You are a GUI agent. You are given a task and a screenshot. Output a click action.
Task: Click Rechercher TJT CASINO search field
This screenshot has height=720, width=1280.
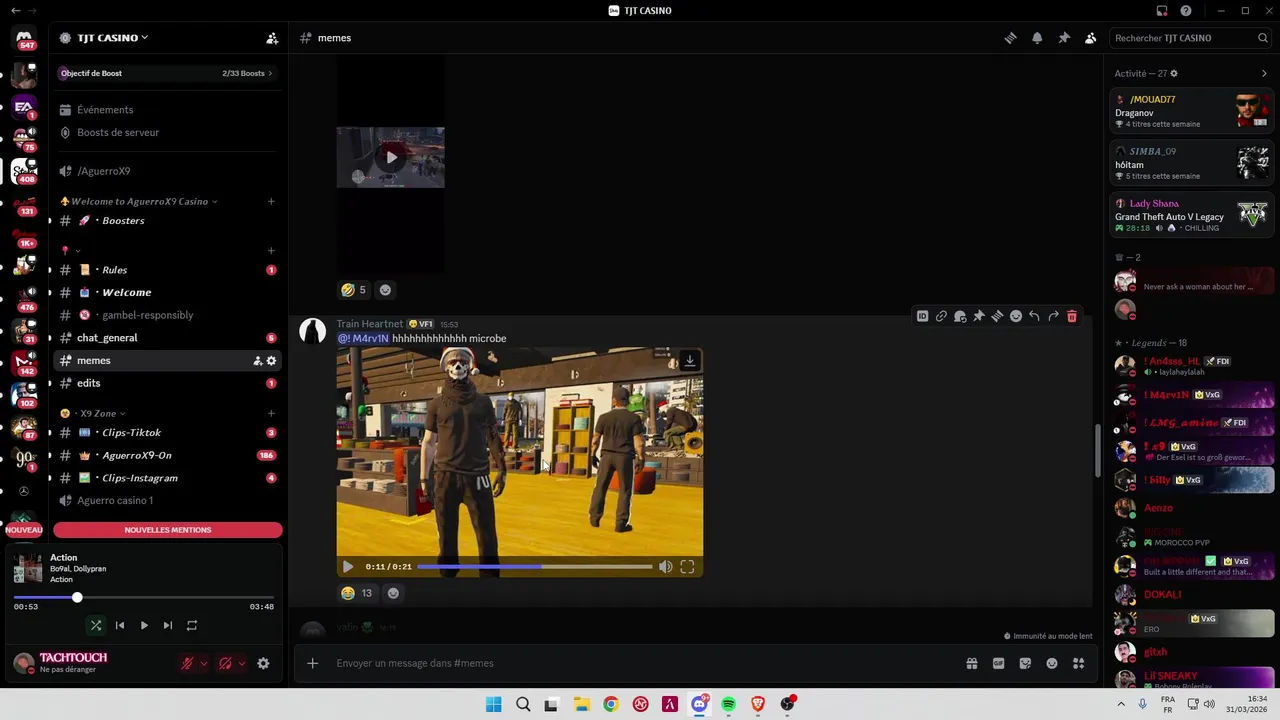(1191, 38)
